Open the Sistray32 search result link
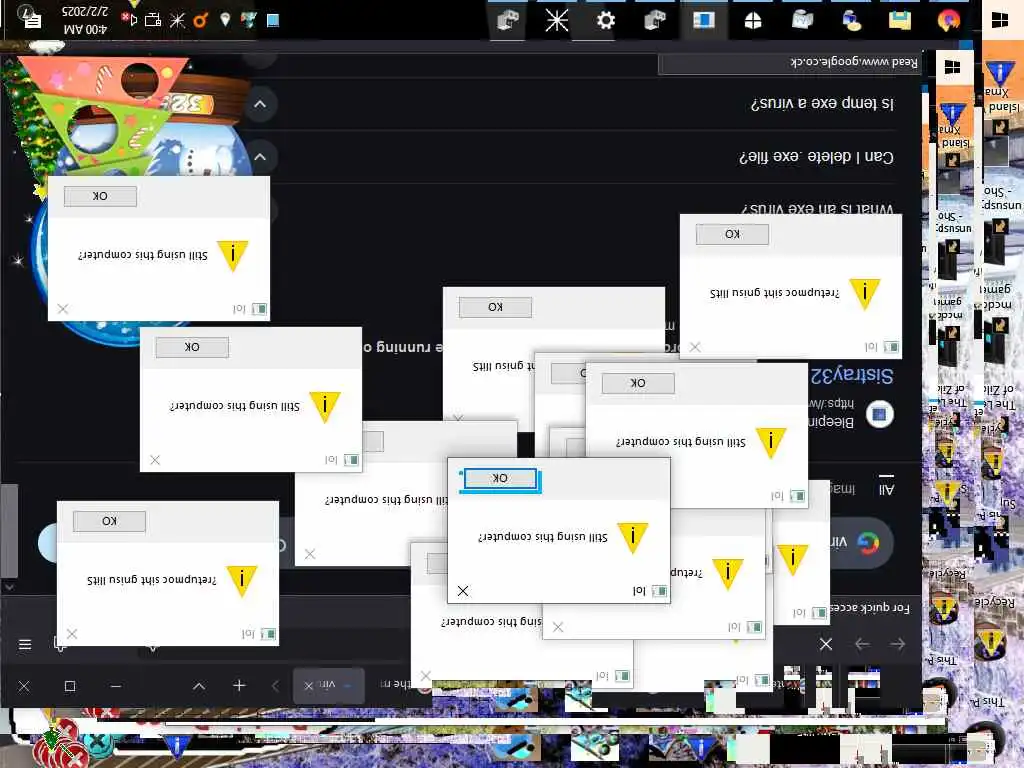Image resolution: width=1024 pixels, height=768 pixels. click(852, 375)
